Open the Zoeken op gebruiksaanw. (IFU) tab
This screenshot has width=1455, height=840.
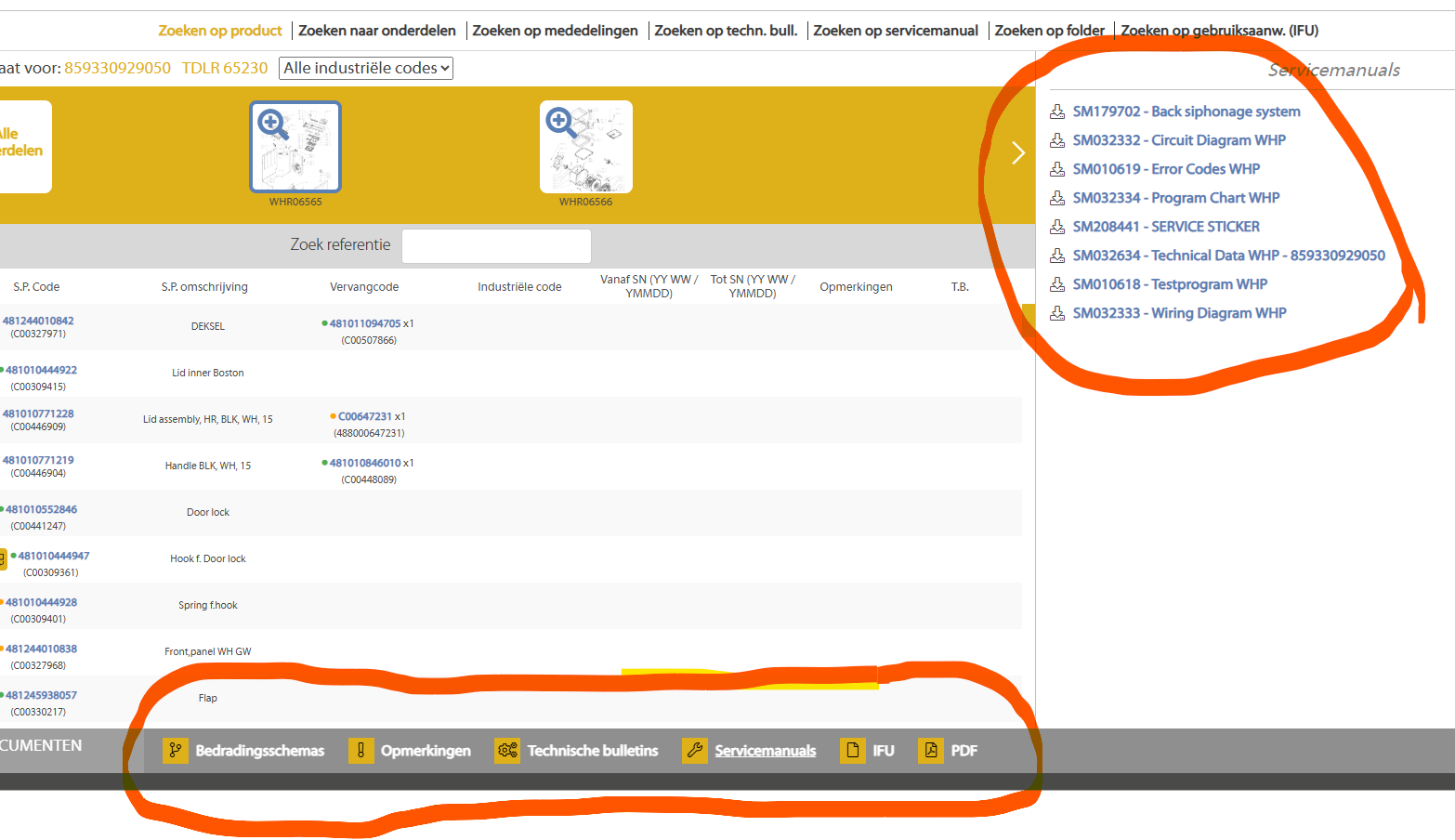[1220, 31]
